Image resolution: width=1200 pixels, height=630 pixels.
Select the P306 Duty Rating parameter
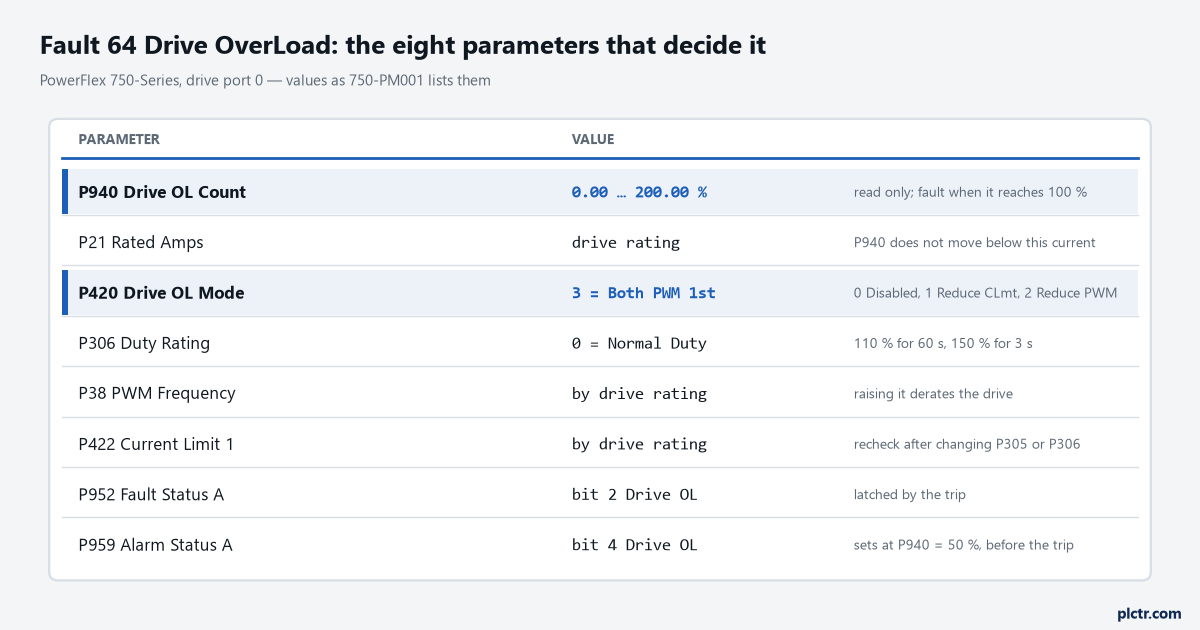[600, 343]
